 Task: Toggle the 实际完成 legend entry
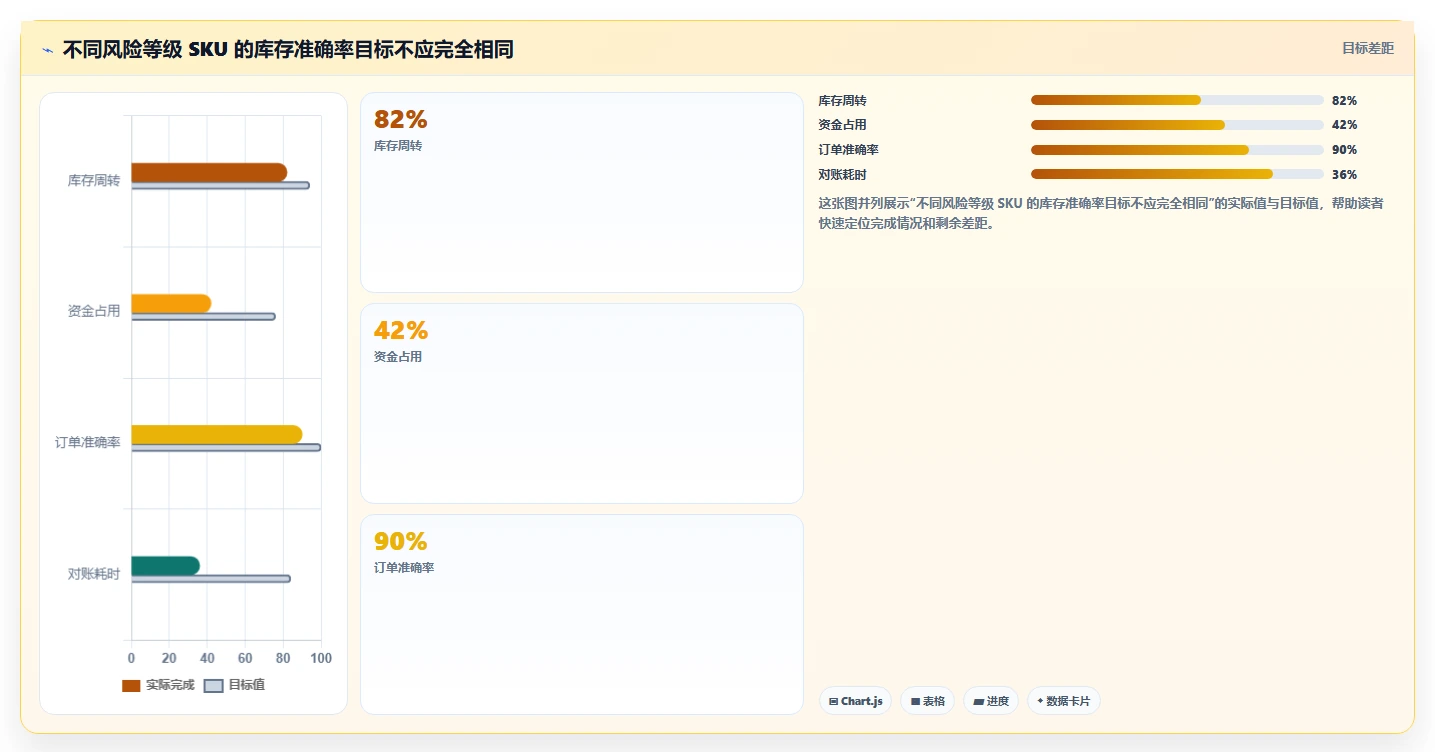point(158,685)
